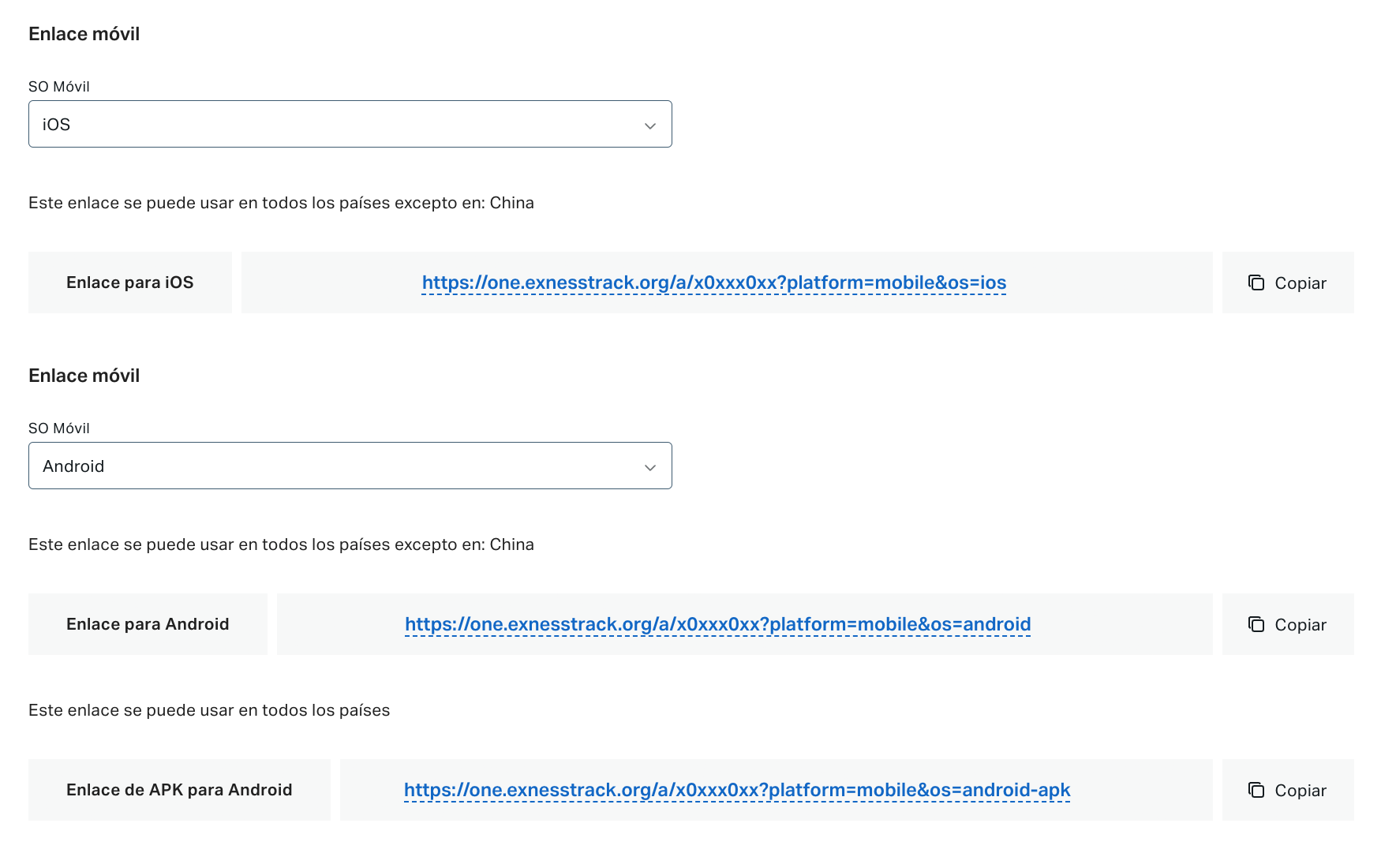Open the exnesstrack link ending in os=android
This screenshot has width=1381, height=868.
pos(718,624)
